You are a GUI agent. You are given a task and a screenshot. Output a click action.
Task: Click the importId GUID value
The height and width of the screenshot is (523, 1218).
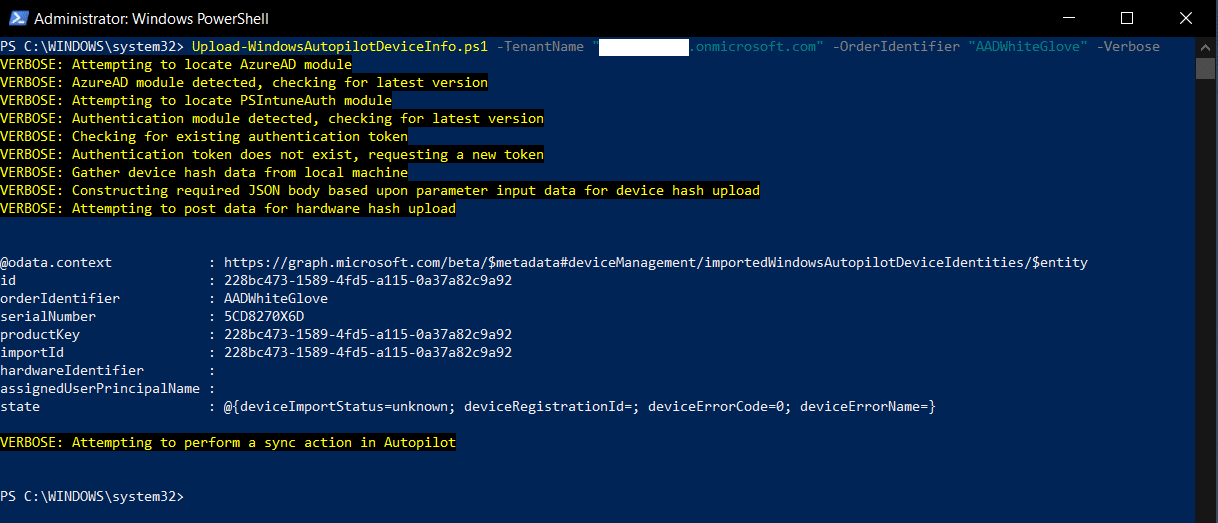(x=368, y=352)
